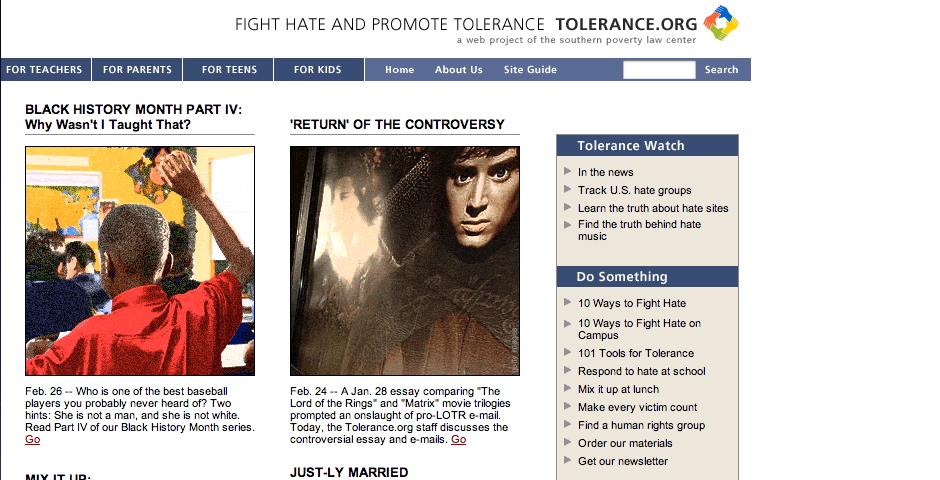Open Respond to hate at school link
Screen dimensions: 940x480
[x=641, y=371]
